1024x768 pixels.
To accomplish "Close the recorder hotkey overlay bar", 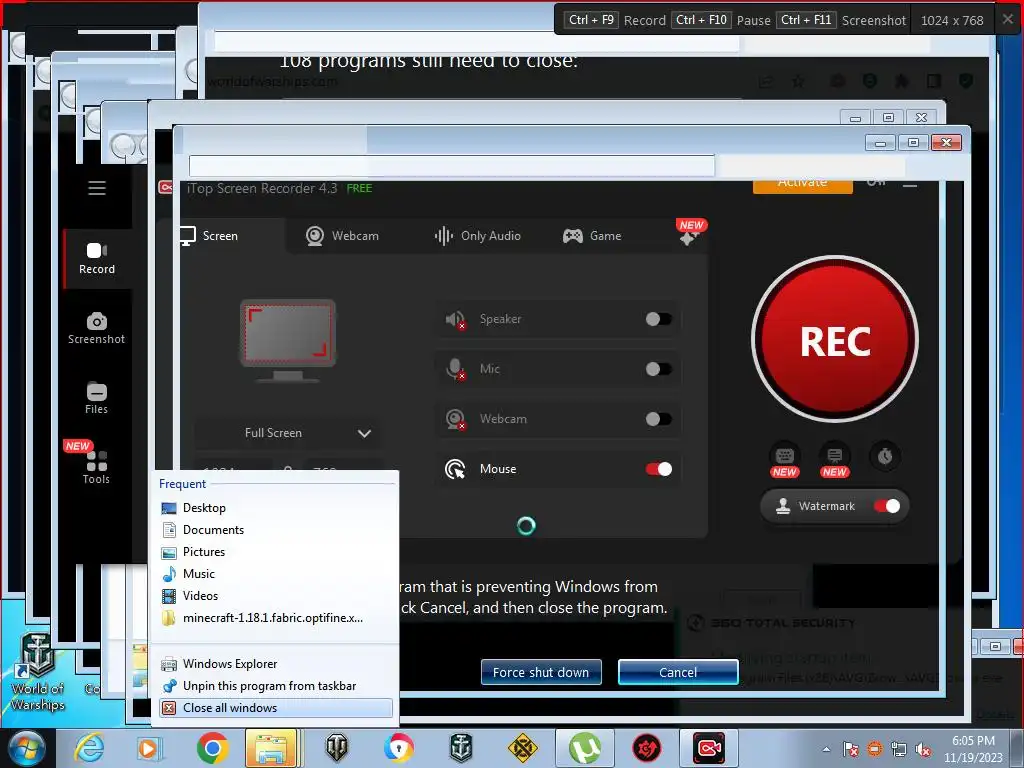I will coord(1008,20).
